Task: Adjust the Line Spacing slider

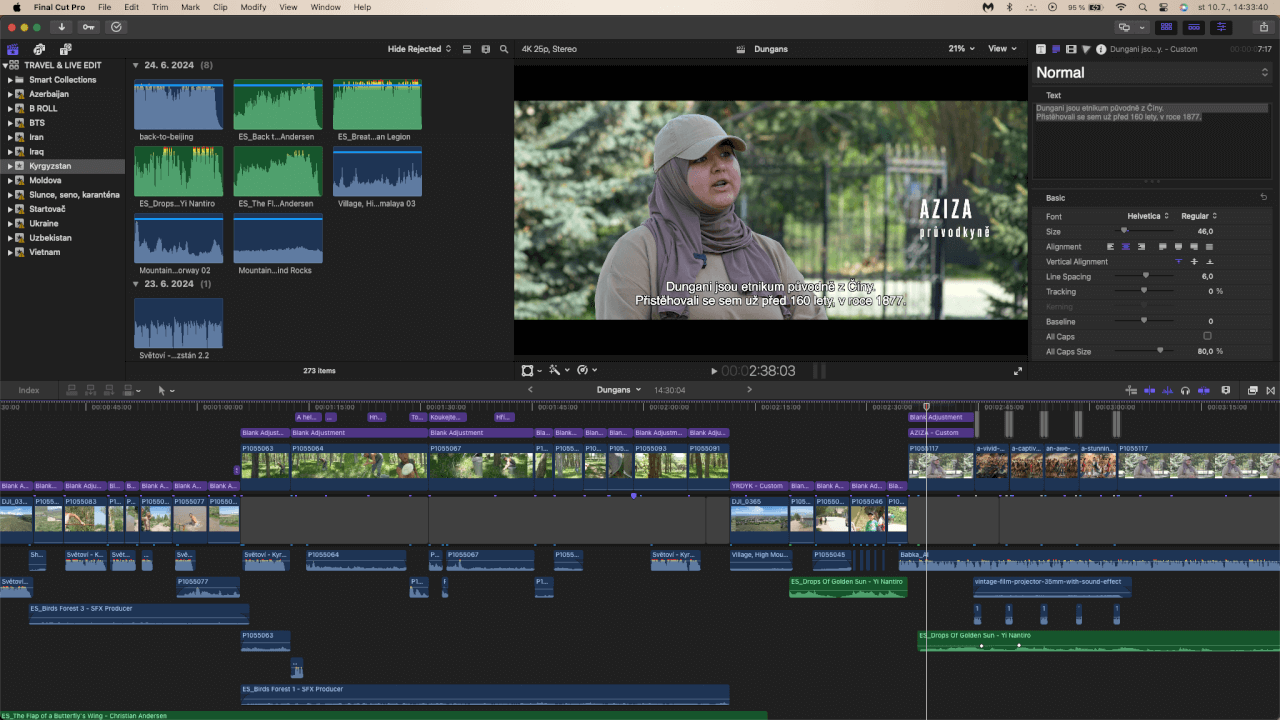Action: 1145,276
